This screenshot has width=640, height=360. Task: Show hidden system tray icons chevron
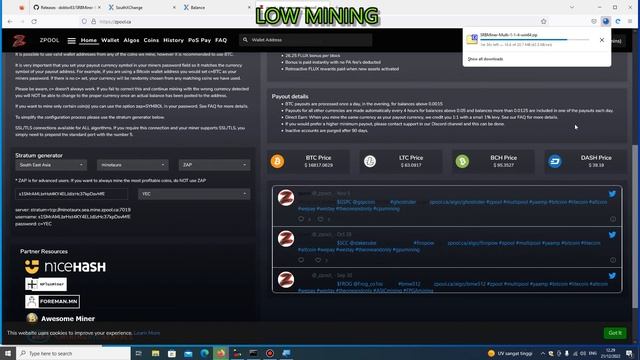point(543,353)
